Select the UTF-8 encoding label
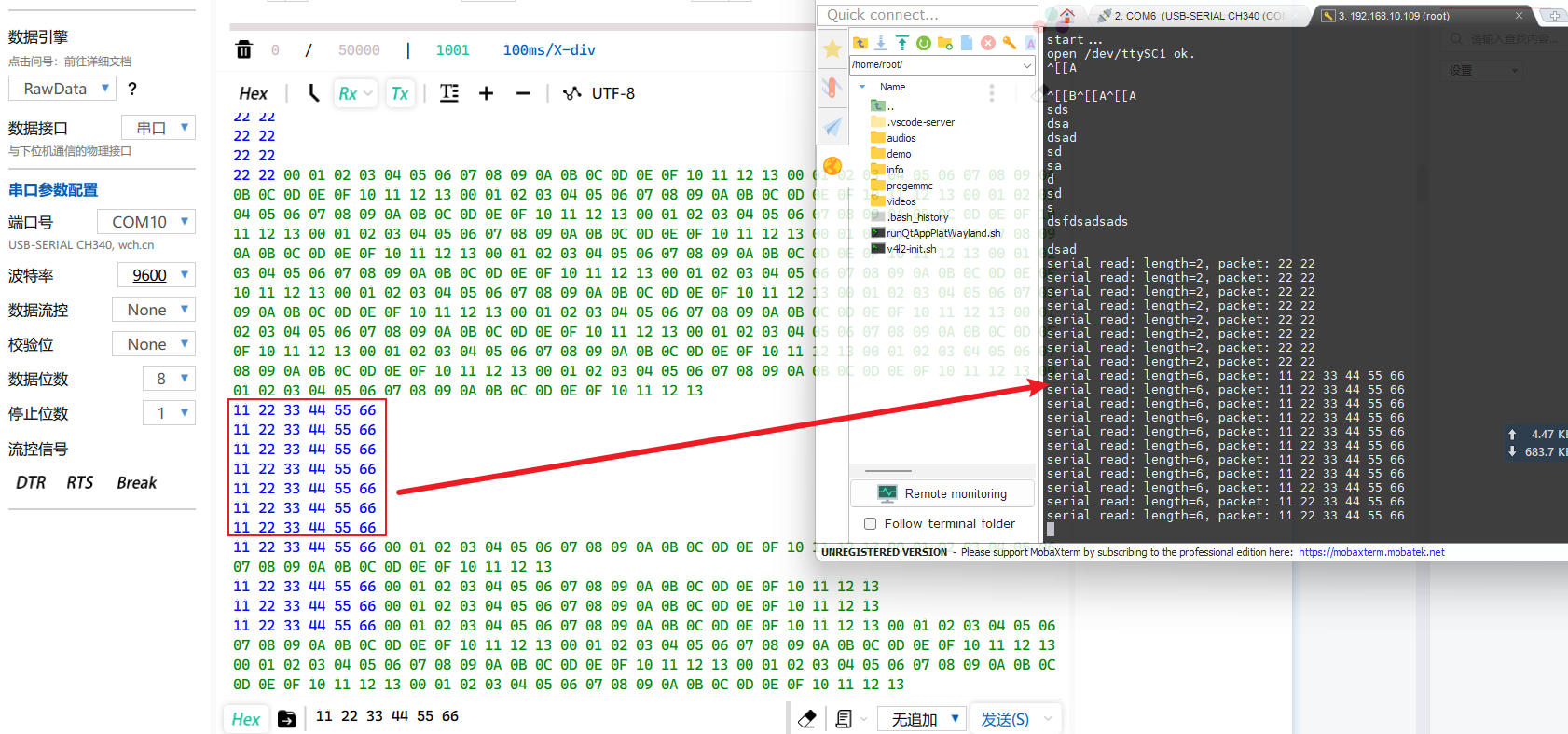The image size is (1568, 734). [x=613, y=93]
